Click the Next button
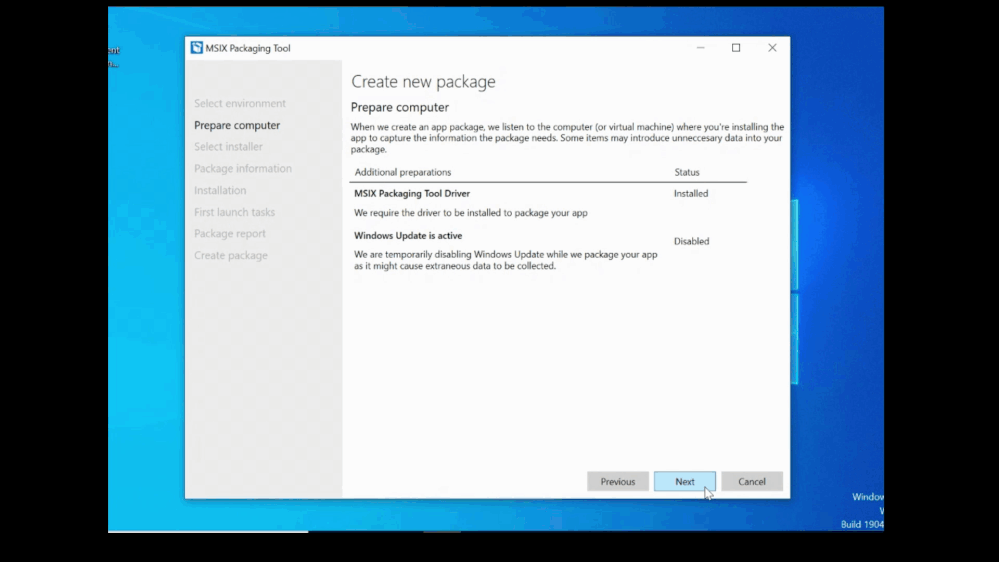The width and height of the screenshot is (999, 562). 685,482
